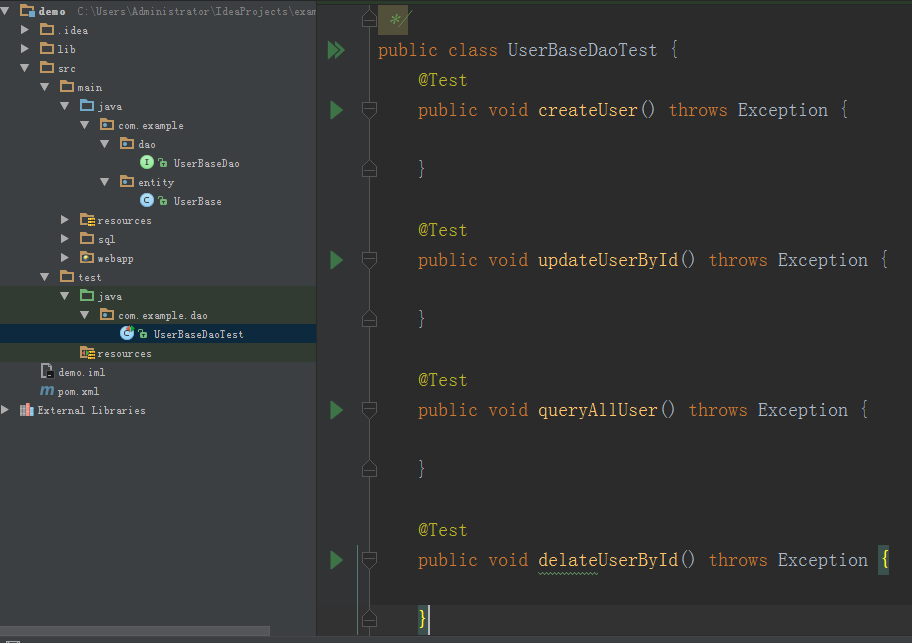This screenshot has width=912, height=643.
Task: Expand the main resources folder arrow
Action: [x=65, y=220]
